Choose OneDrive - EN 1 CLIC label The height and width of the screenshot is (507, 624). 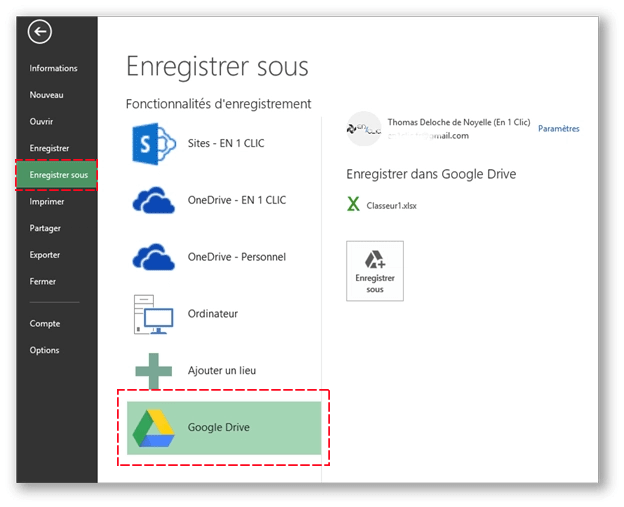[237, 200]
